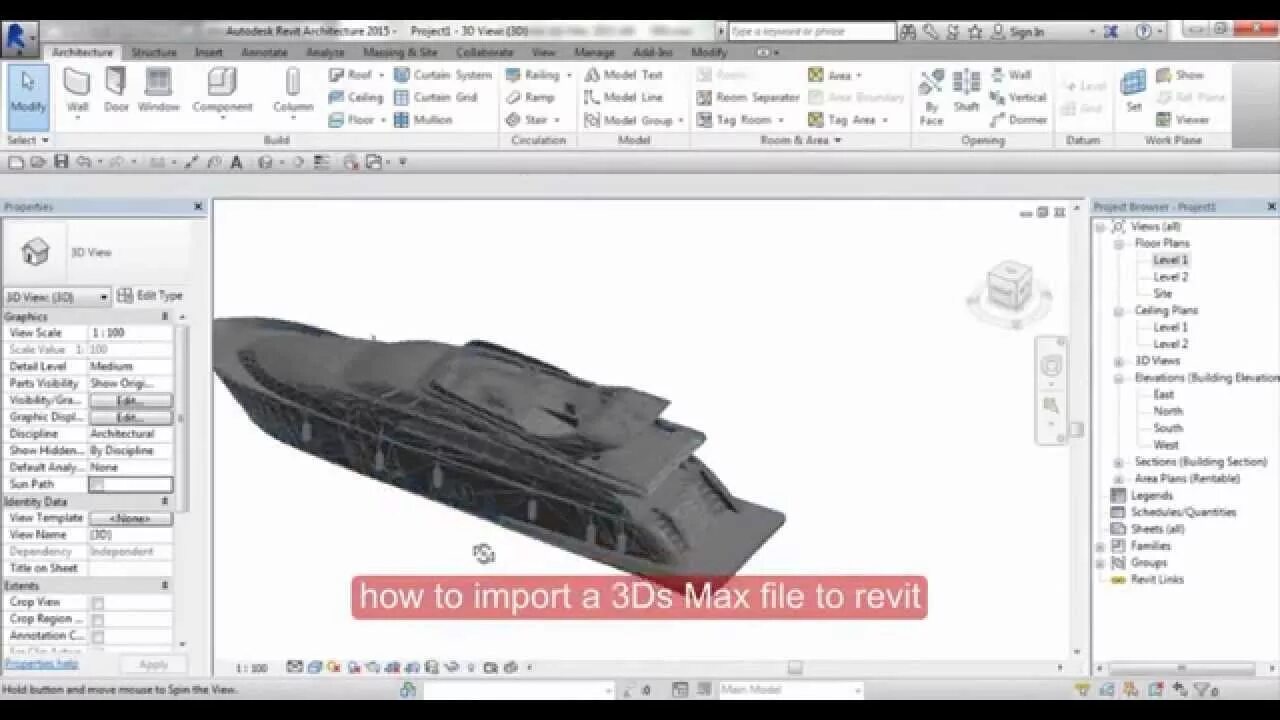The image size is (1280, 720).
Task: Click Sign In link
Action: (1027, 32)
